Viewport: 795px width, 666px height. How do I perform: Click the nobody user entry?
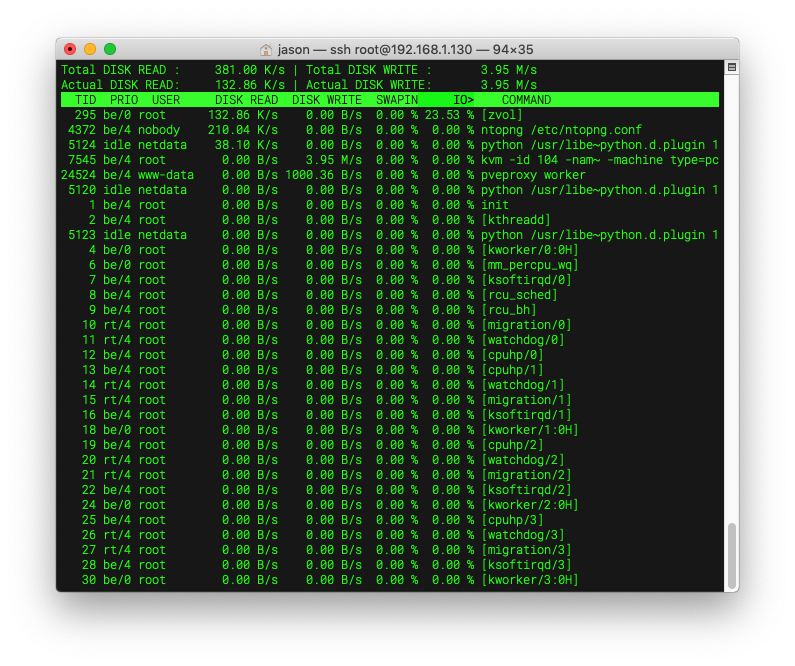(159, 130)
